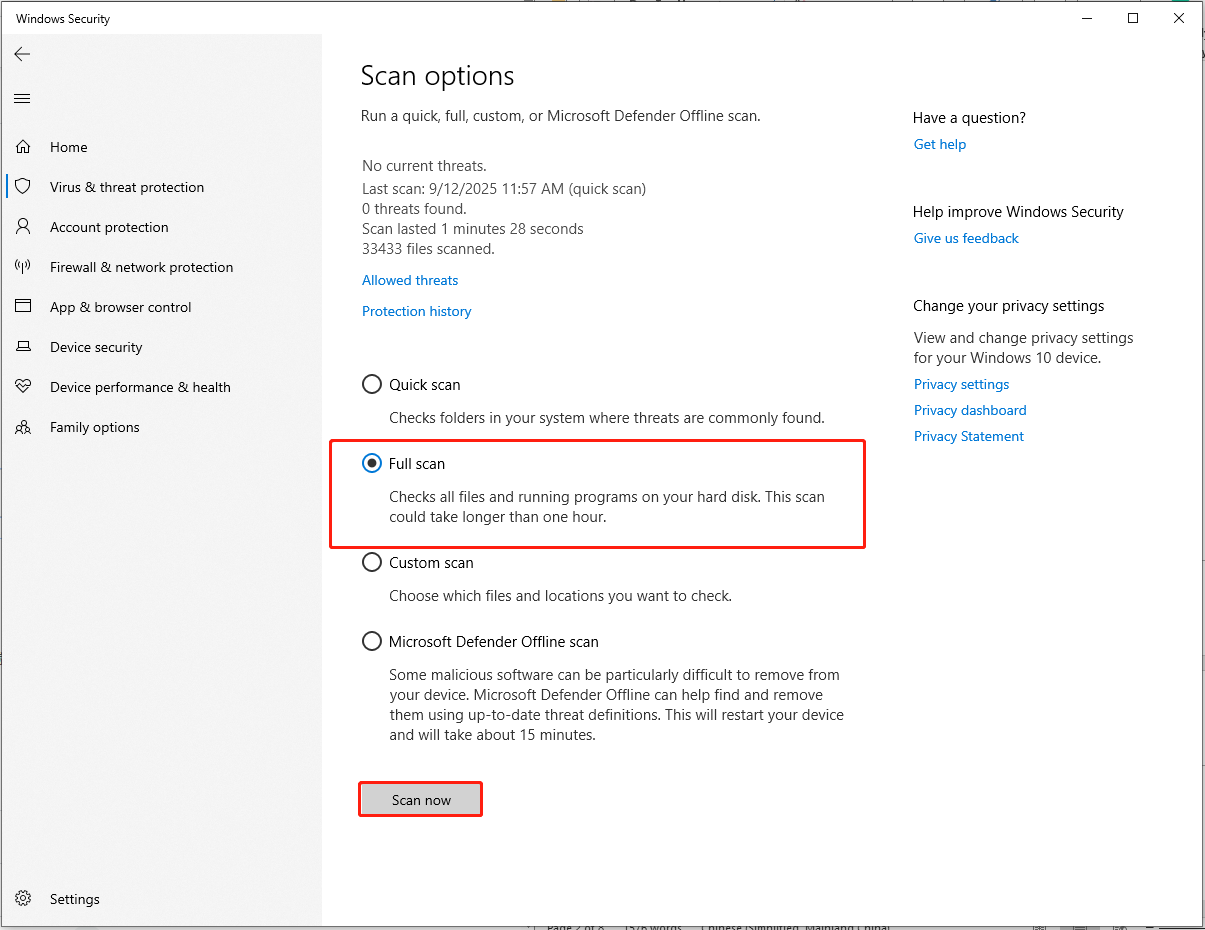
Task: Open the Settings gear at bottom
Action: click(22, 898)
